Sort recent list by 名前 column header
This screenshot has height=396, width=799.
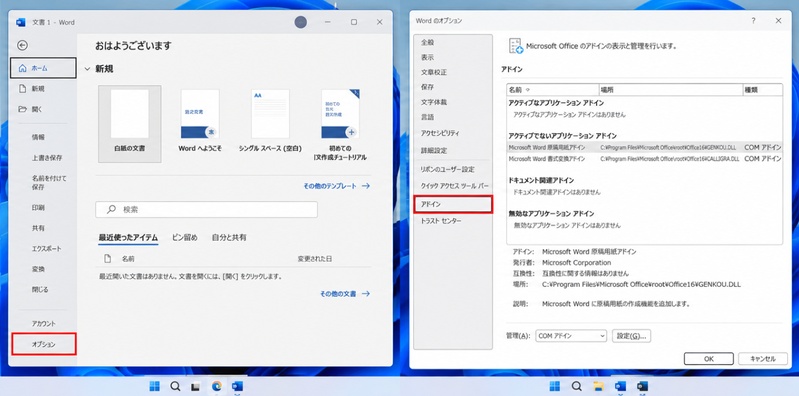(128, 259)
